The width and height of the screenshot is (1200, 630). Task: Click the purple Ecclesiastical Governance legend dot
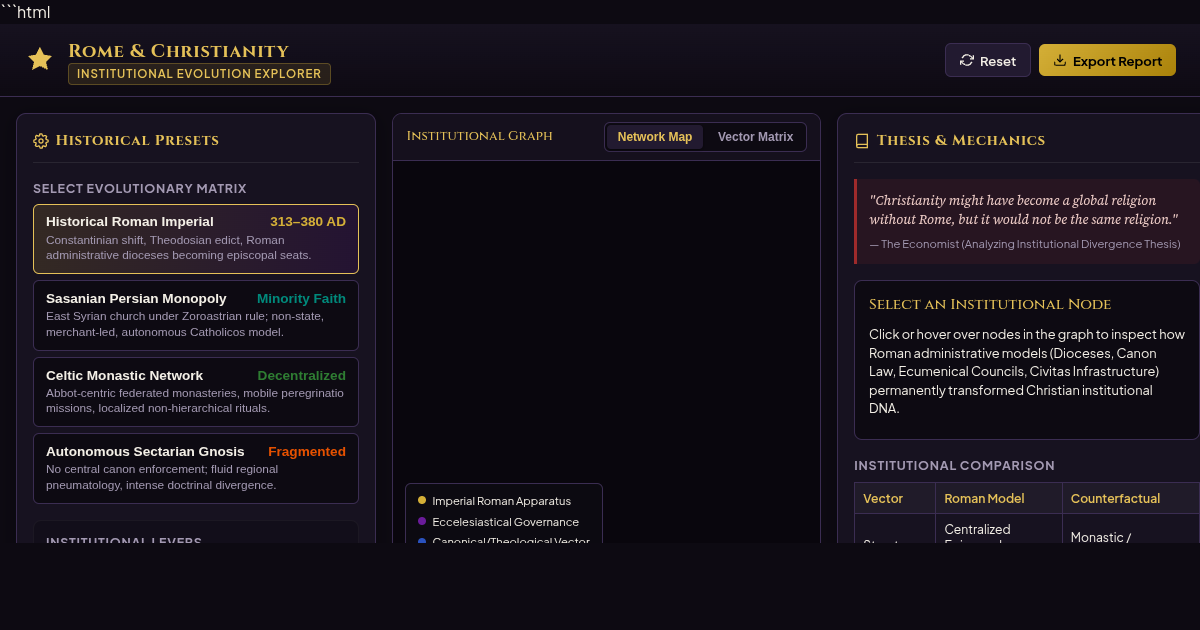422,521
